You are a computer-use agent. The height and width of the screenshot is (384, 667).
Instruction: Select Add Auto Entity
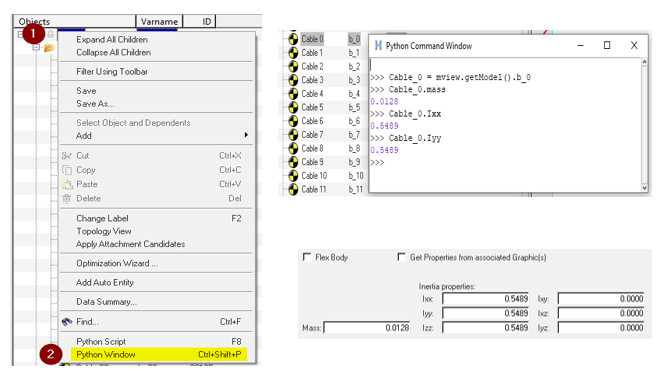(105, 282)
